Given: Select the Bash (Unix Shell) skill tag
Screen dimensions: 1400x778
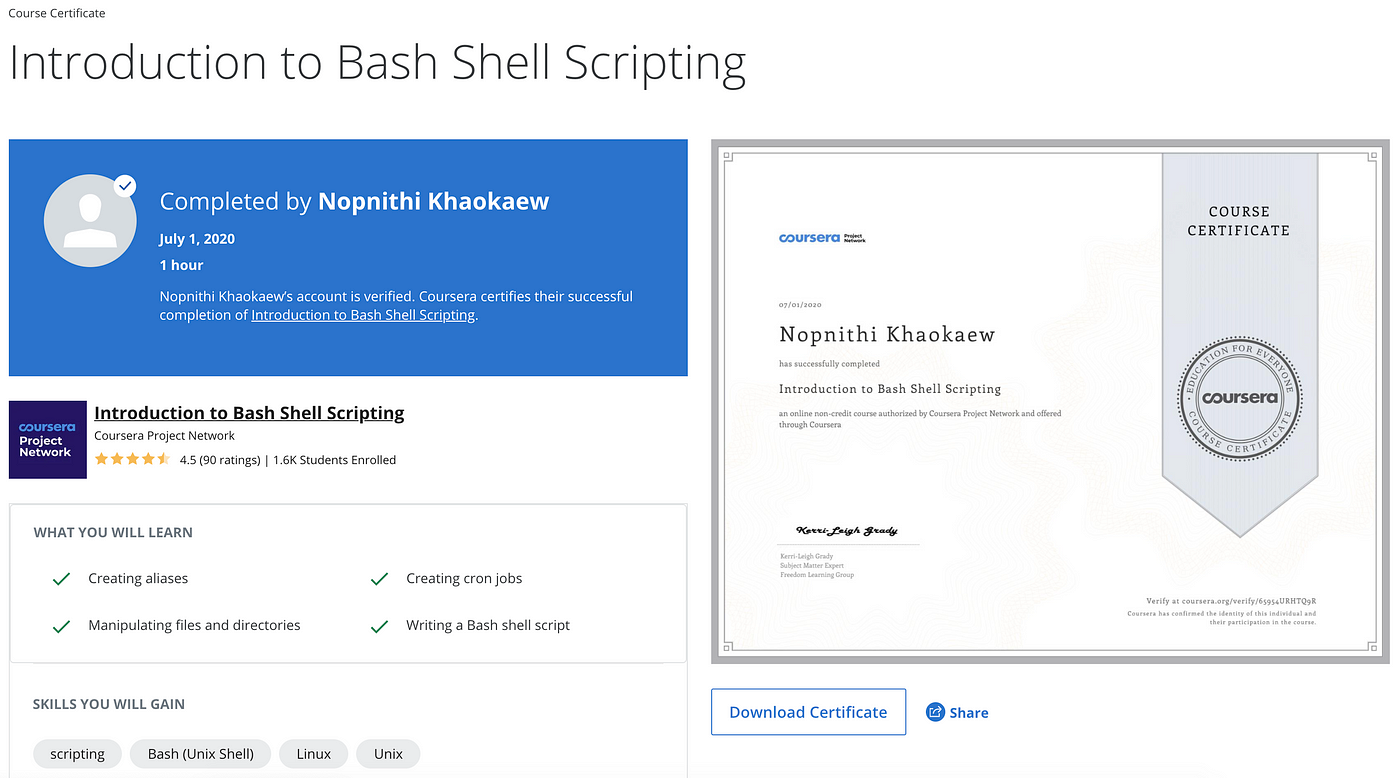Looking at the screenshot, I should click(201, 754).
